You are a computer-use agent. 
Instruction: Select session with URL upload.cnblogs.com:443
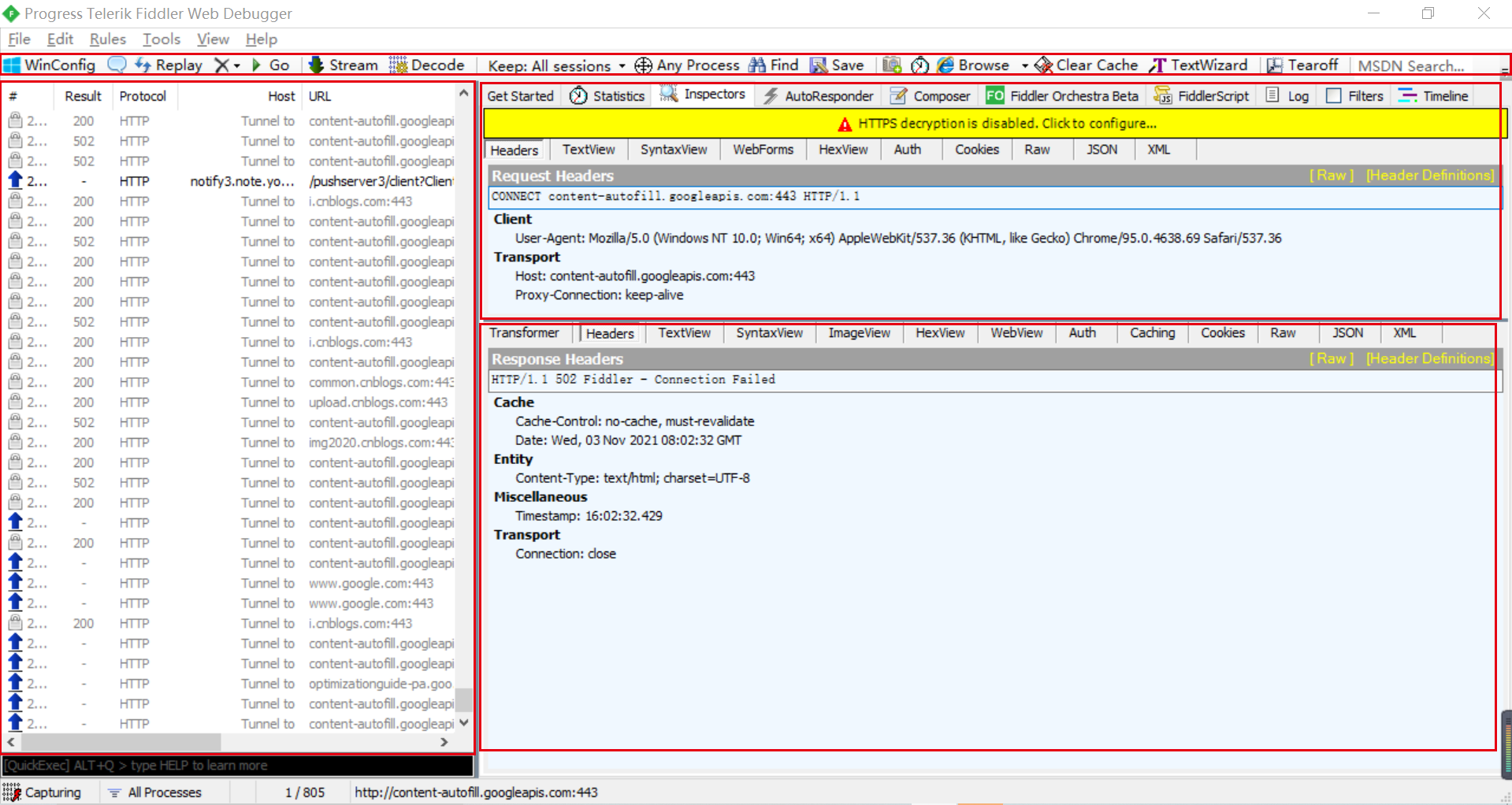pos(231,402)
